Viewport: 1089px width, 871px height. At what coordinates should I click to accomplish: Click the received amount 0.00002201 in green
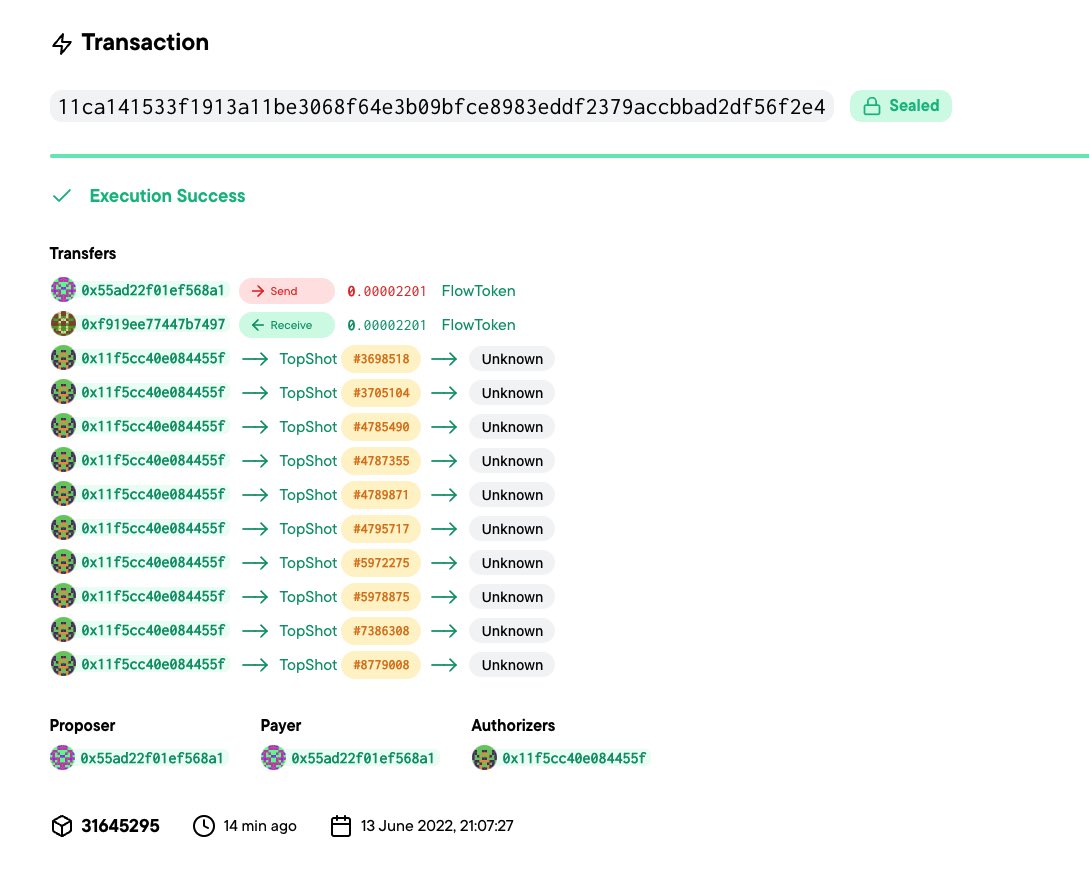pos(387,325)
